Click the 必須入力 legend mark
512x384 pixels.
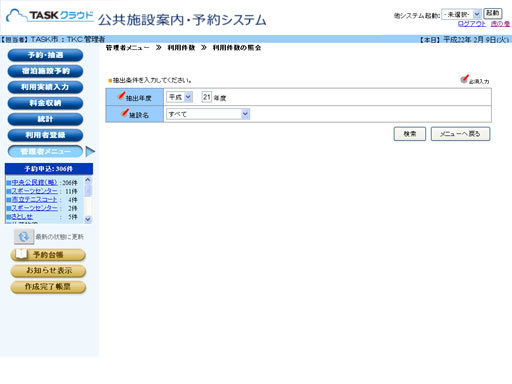475,80
